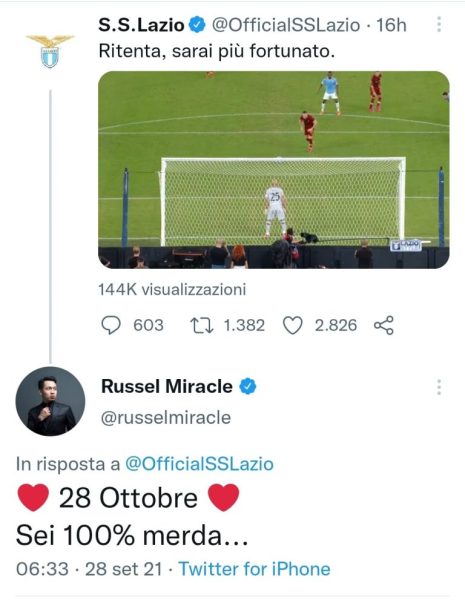
Task: Open the @russelmiracle handle
Action: coord(166,417)
